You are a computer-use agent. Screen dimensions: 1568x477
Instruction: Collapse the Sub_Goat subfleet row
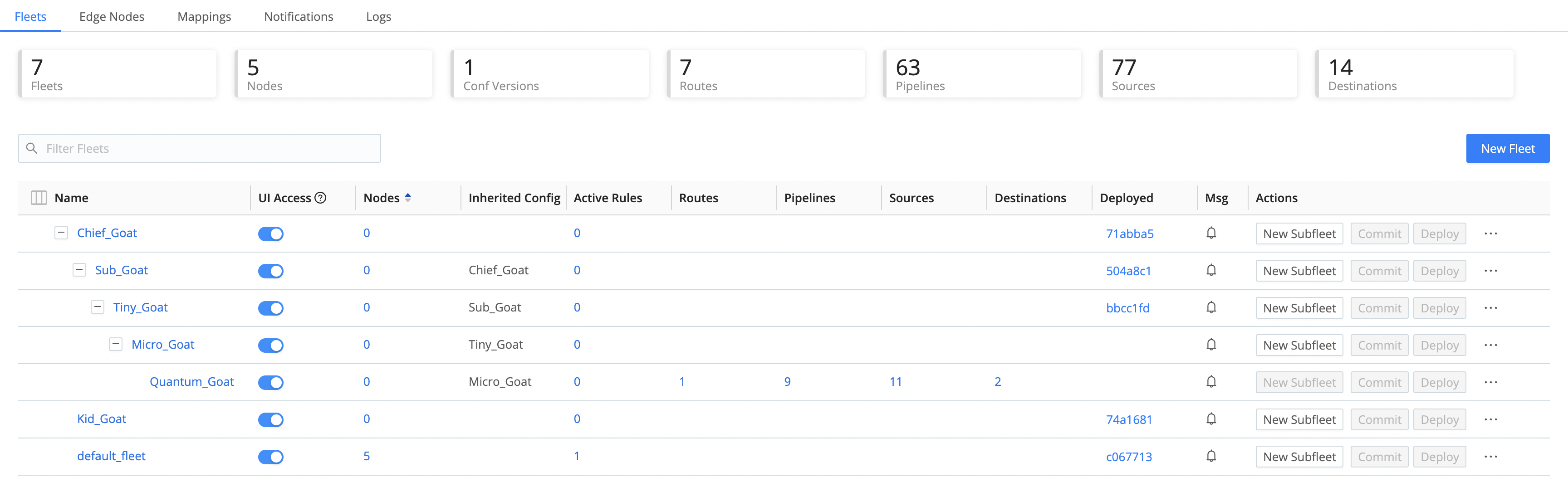tap(80, 270)
